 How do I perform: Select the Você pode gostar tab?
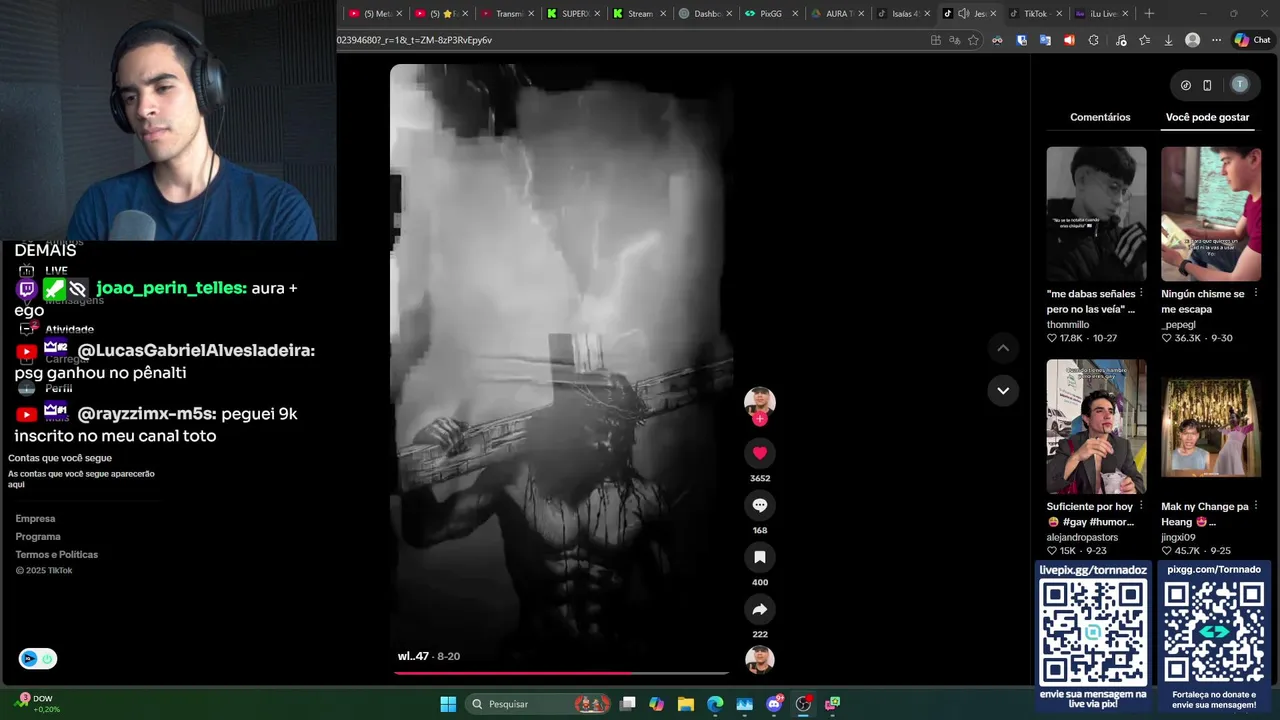[x=1207, y=117]
